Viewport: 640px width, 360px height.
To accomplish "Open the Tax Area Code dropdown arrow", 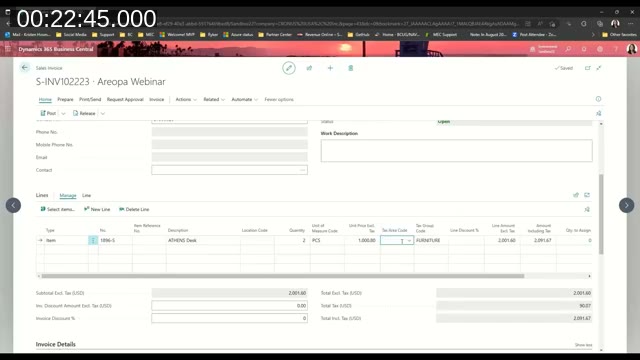I will click(409, 241).
